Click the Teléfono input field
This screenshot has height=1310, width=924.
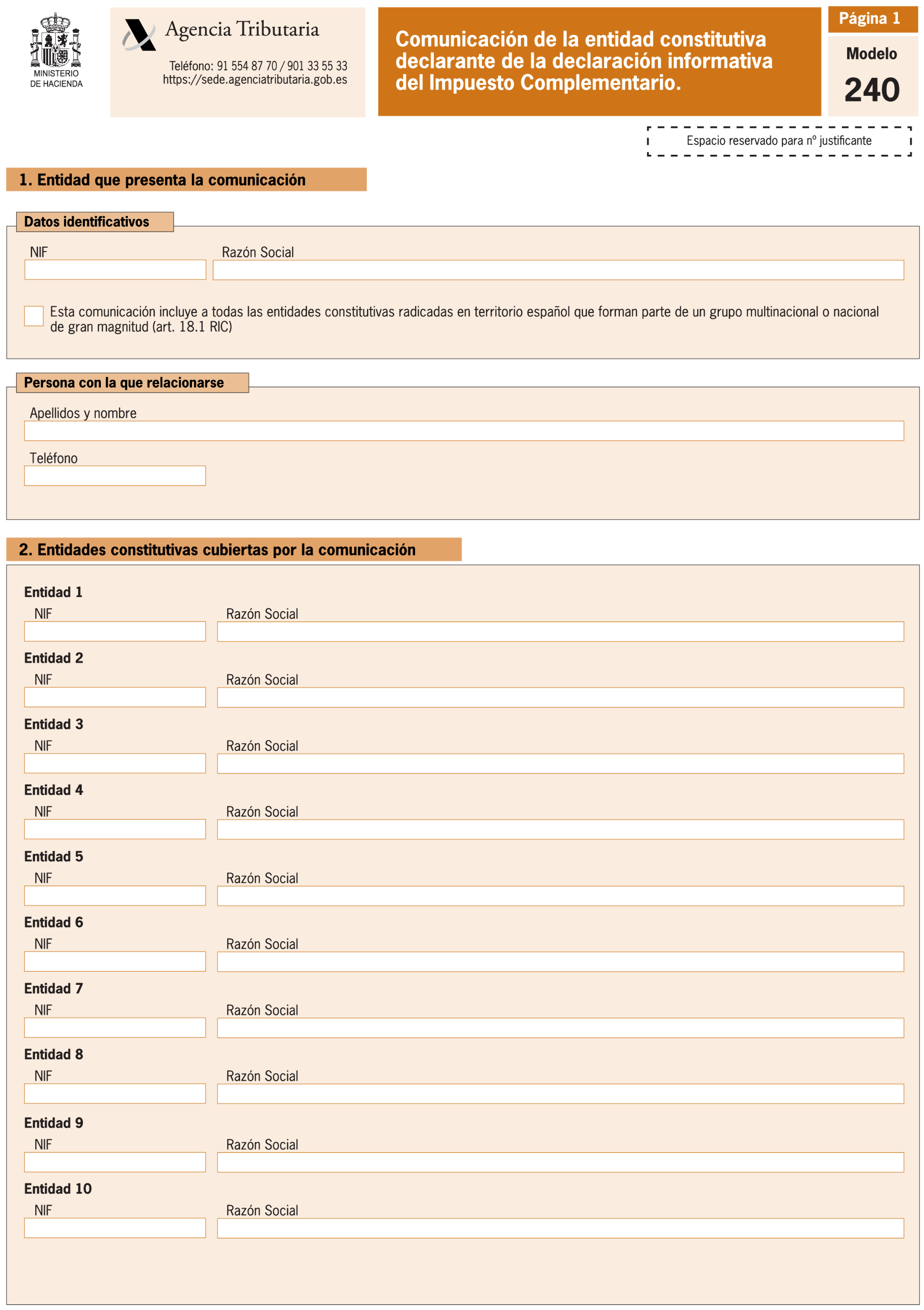pyautogui.click(x=115, y=476)
